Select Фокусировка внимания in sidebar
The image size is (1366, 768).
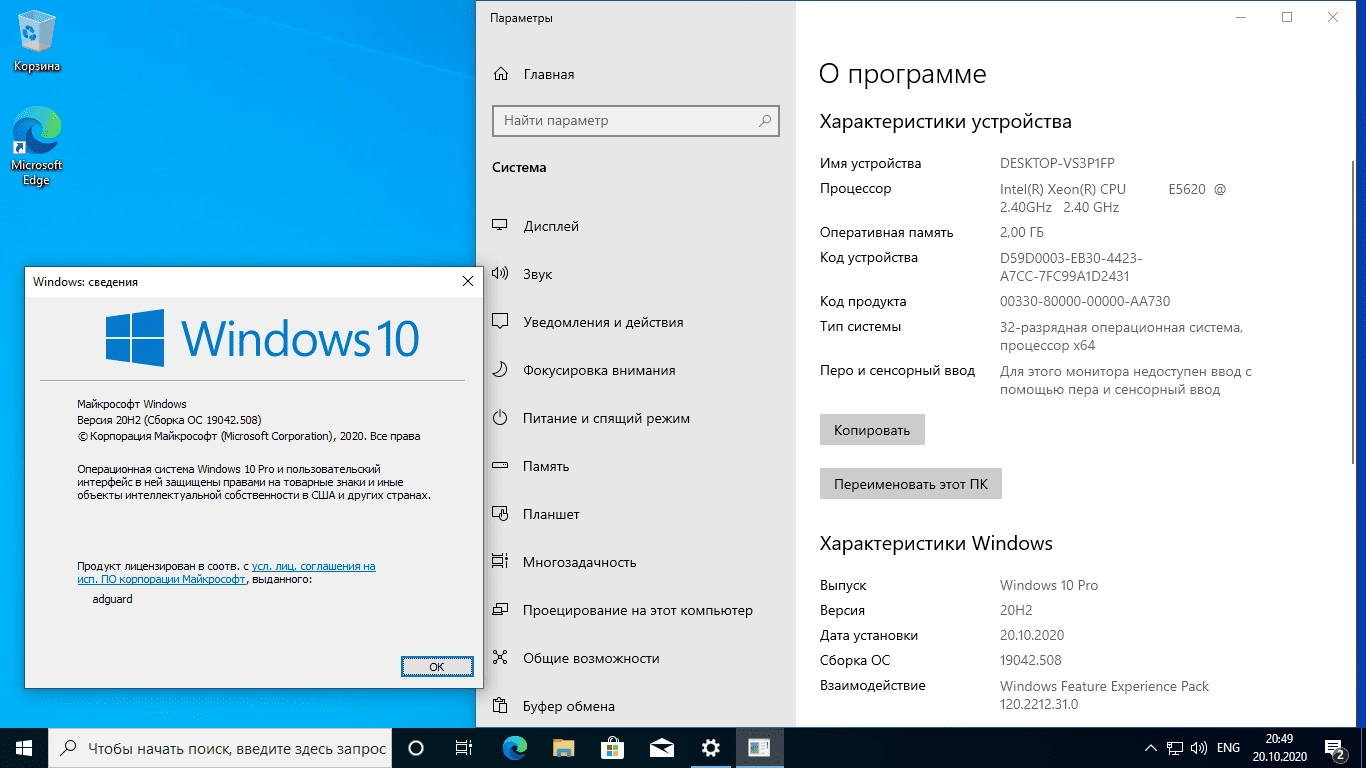[x=636, y=370]
